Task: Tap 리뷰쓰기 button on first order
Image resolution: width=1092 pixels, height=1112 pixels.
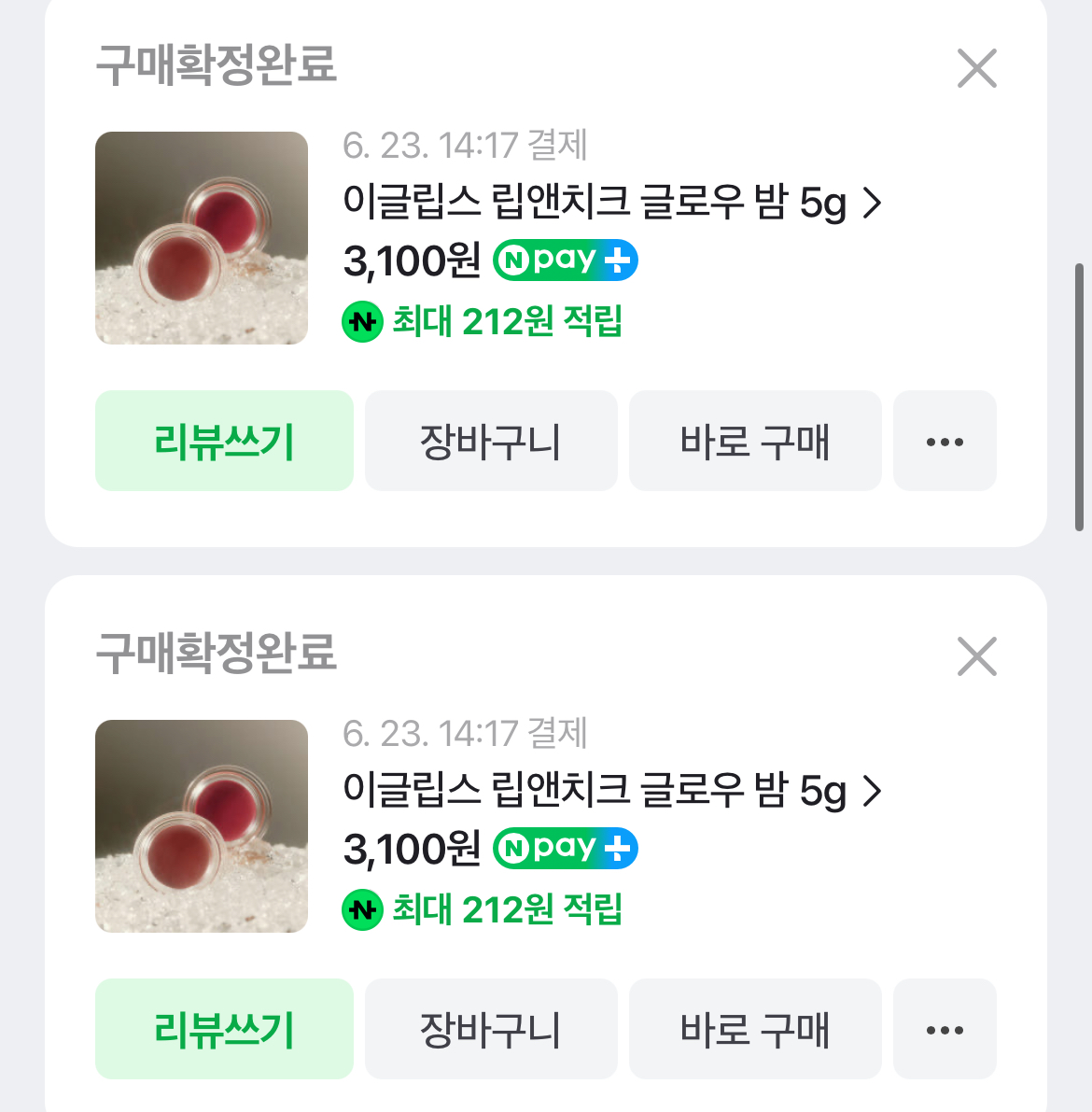Action: [224, 441]
